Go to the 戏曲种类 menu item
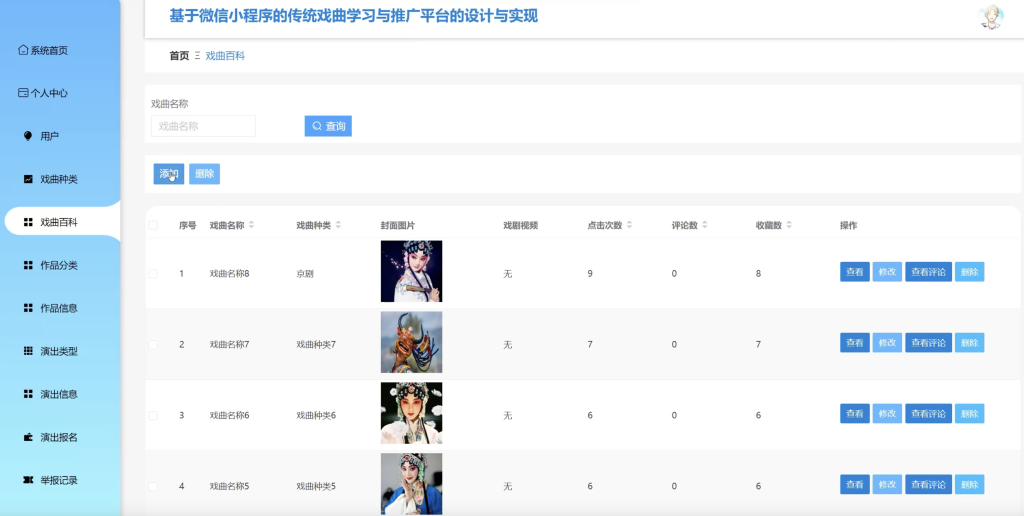Image resolution: width=1024 pixels, height=516 pixels. [x=60, y=179]
